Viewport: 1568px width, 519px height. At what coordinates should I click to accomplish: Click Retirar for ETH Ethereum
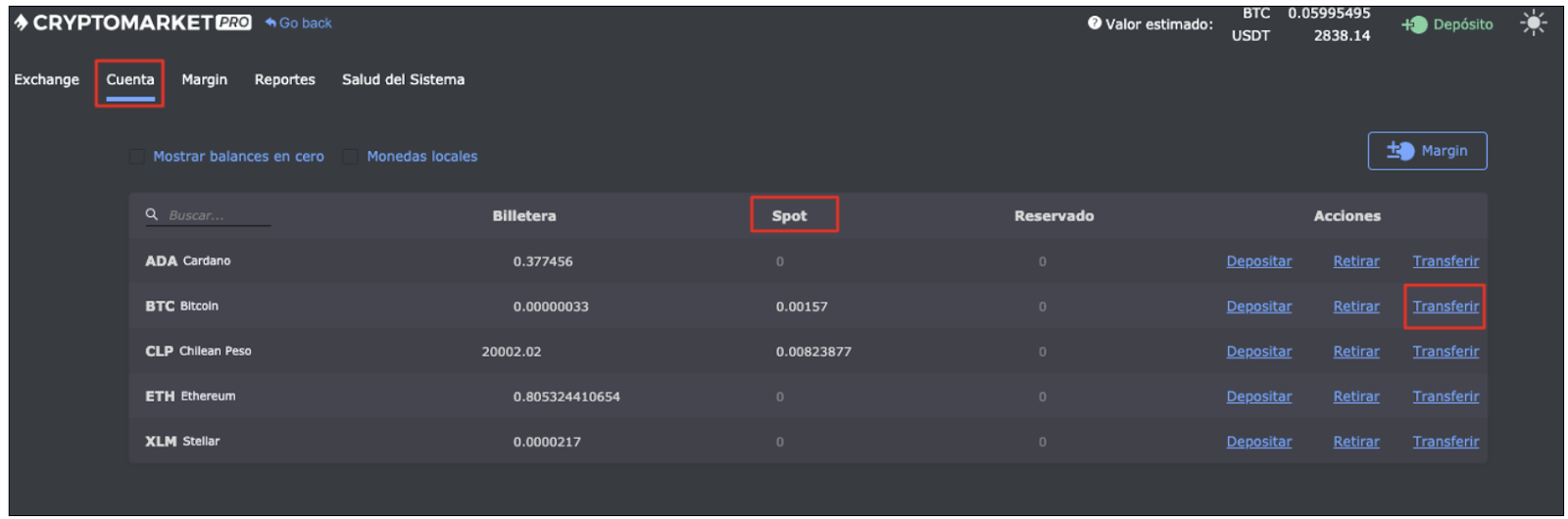(x=1356, y=397)
